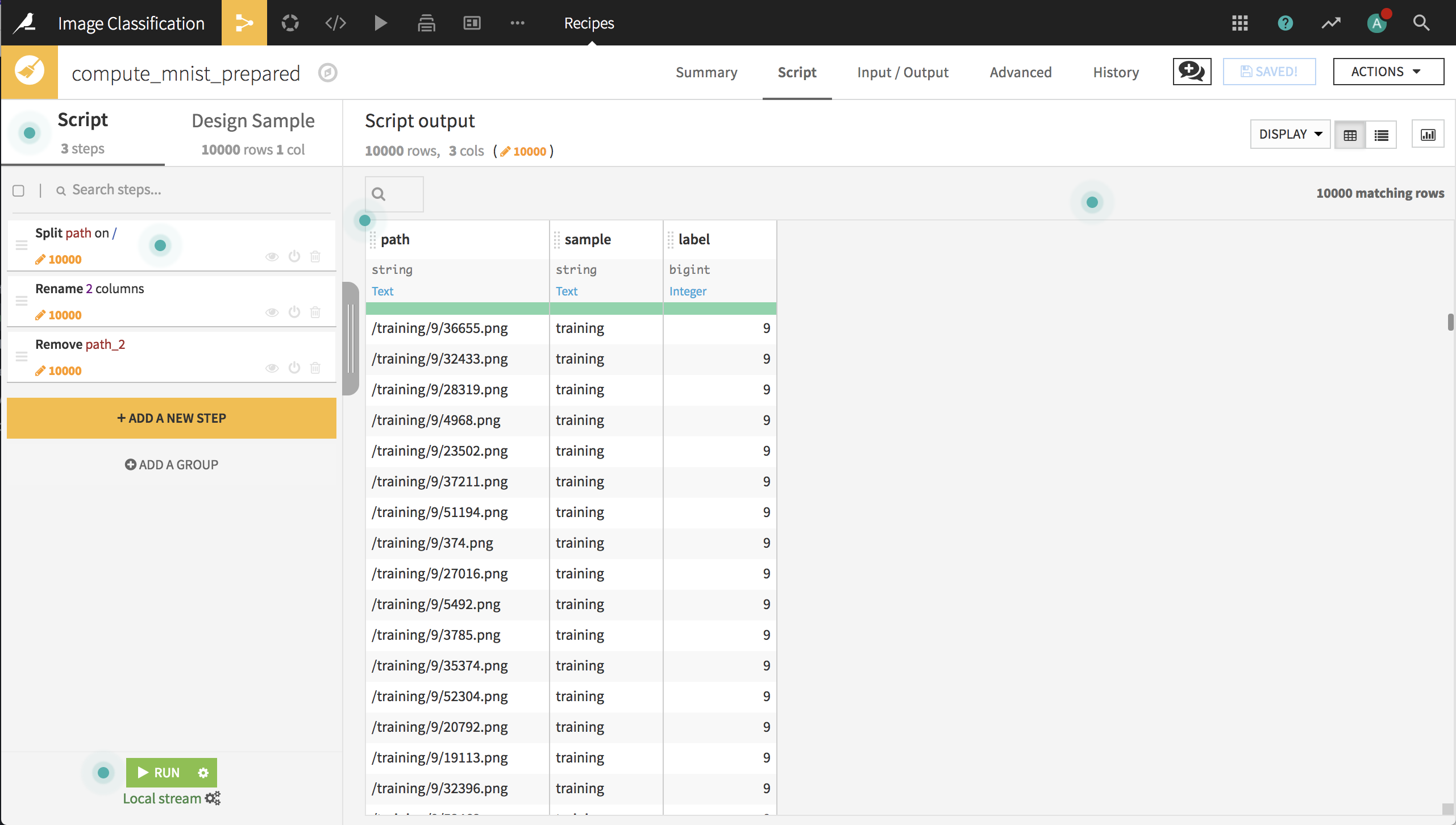Switch to the Input / Output tab
1456x825 pixels.
[x=902, y=71]
